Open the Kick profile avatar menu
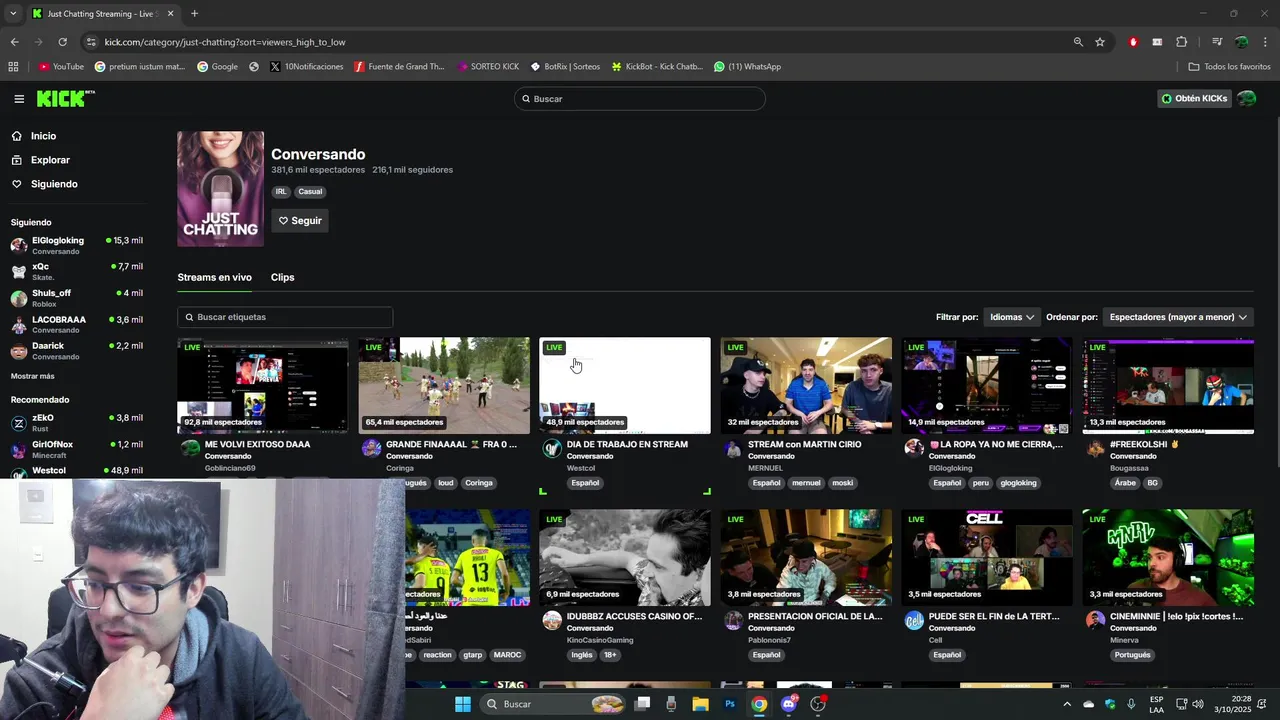This screenshot has width=1280, height=720. [1246, 98]
